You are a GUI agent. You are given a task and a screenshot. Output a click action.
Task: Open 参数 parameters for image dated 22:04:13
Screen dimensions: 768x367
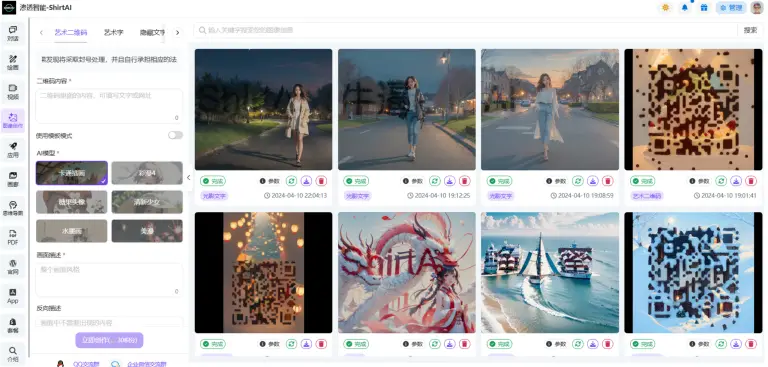point(269,181)
